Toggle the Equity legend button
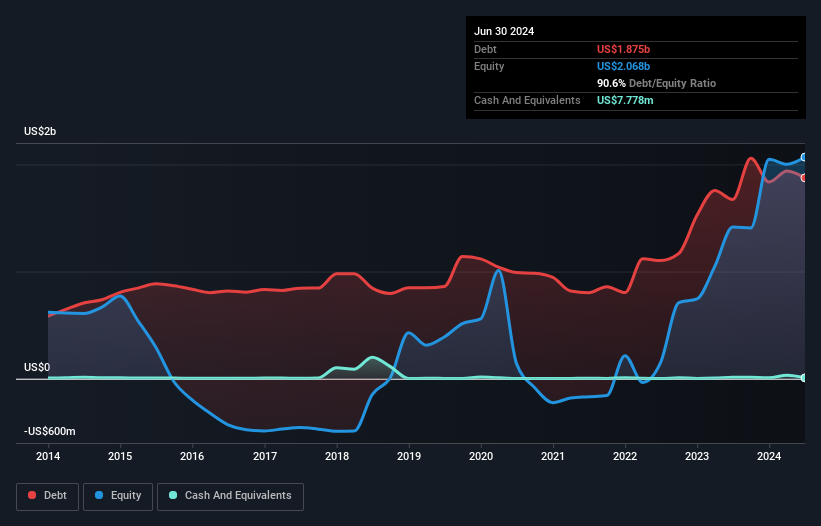This screenshot has width=821, height=526. coord(118,496)
